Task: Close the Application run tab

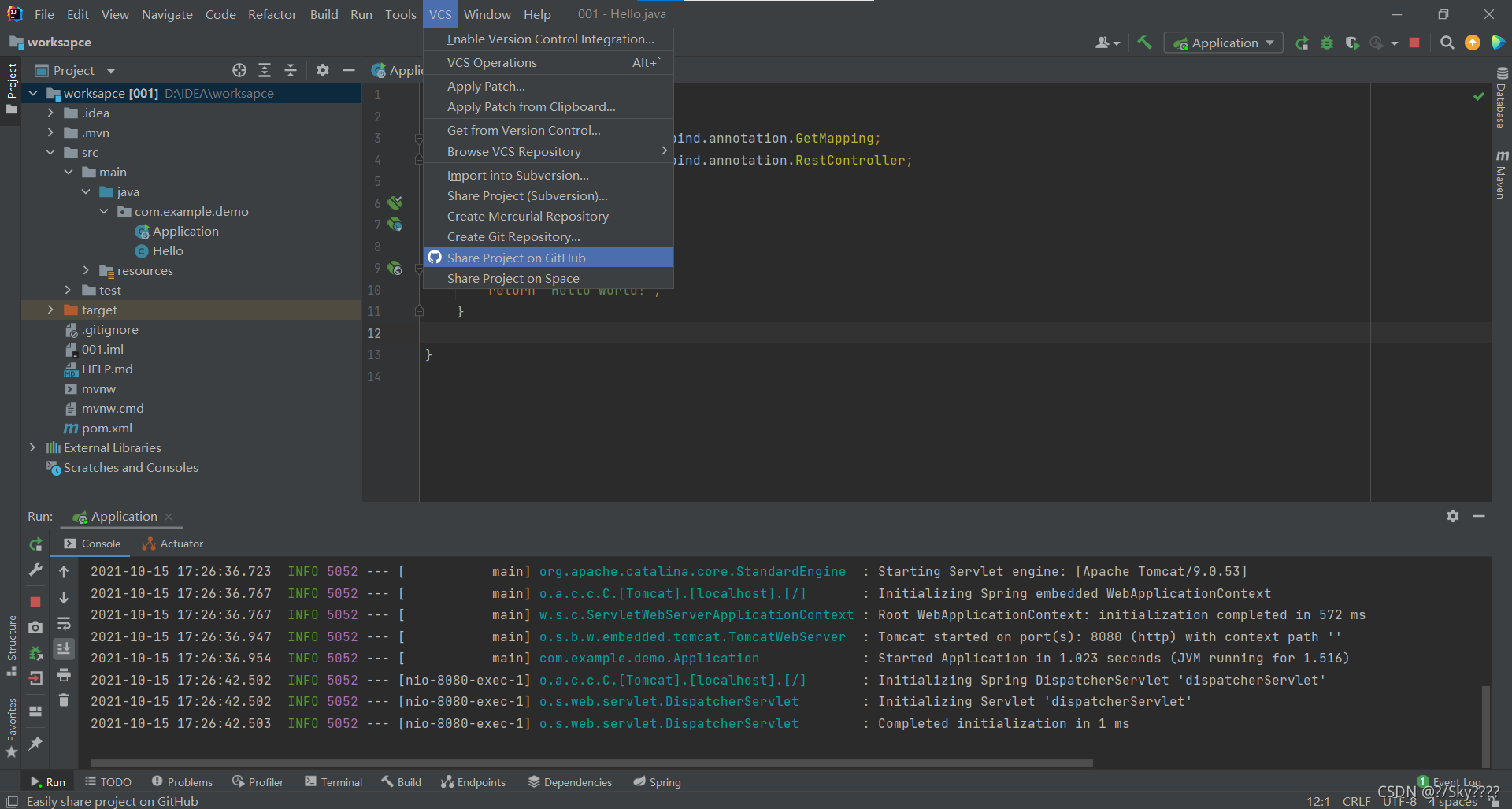Action: click(x=169, y=517)
